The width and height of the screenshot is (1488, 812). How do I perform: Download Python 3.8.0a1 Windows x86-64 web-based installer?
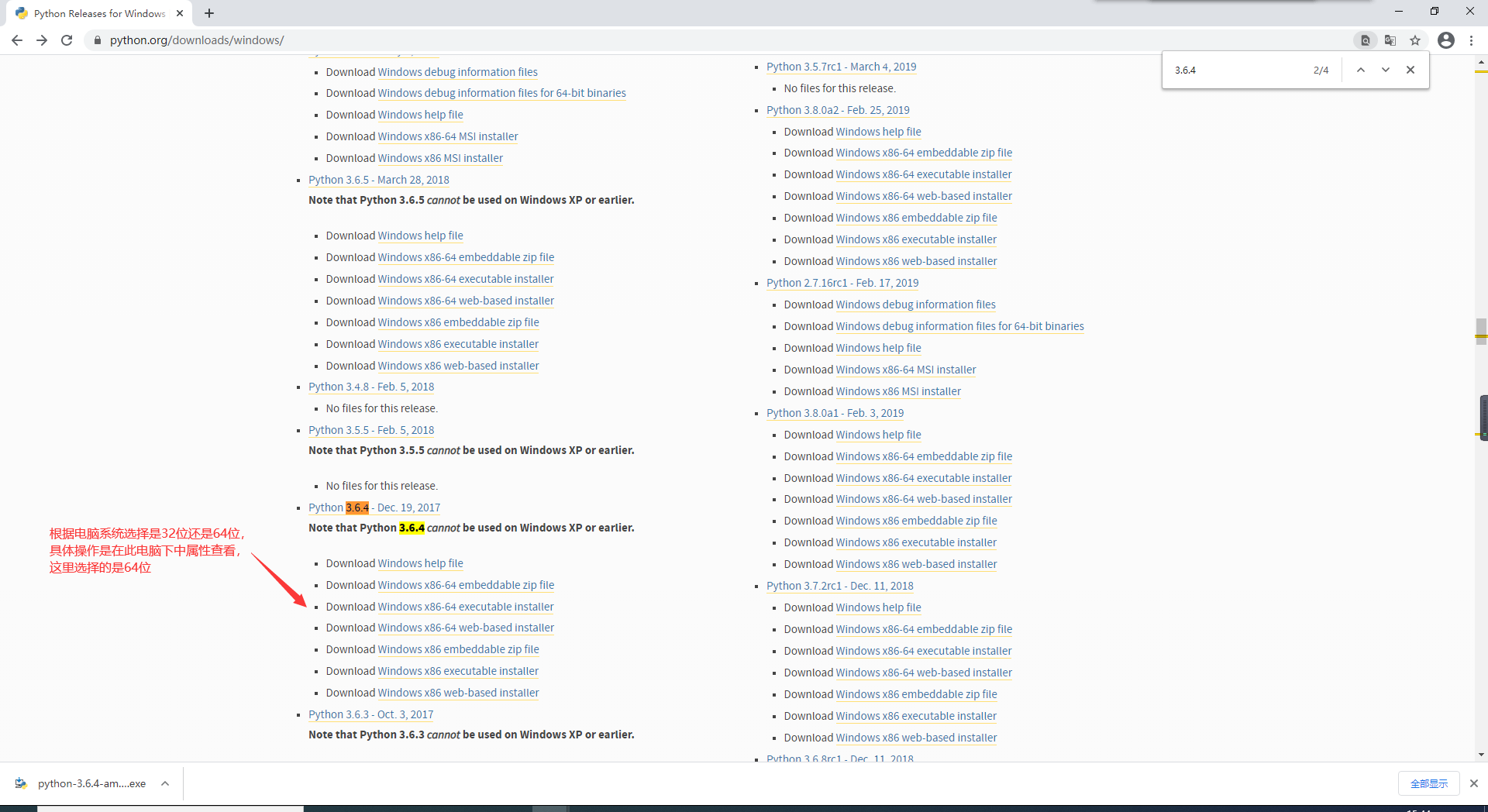(924, 499)
